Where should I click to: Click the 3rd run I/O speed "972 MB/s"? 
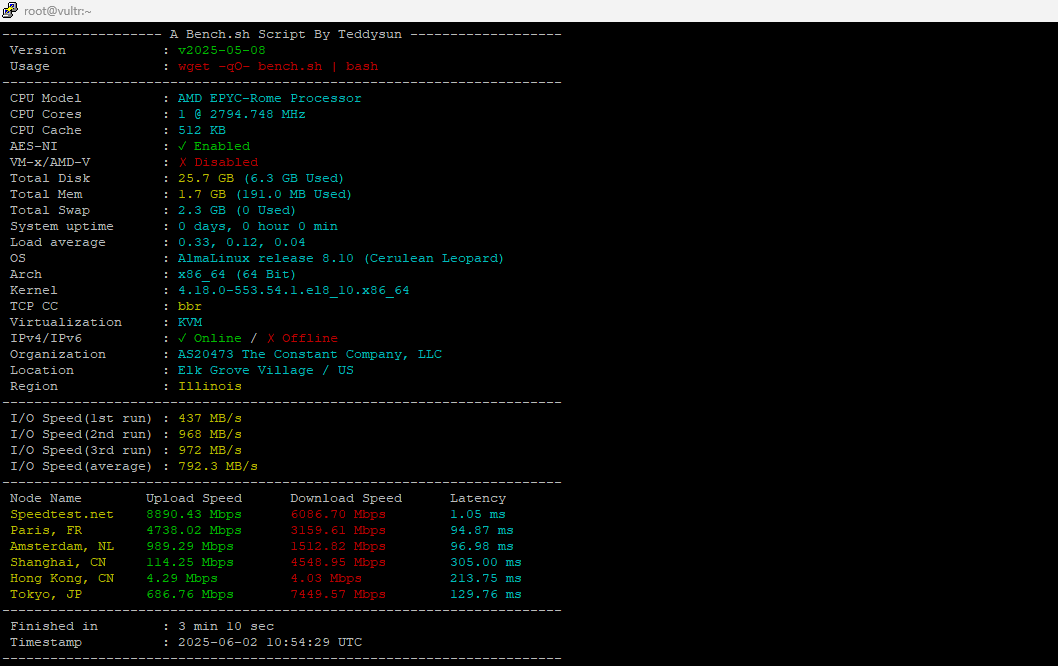pos(210,451)
